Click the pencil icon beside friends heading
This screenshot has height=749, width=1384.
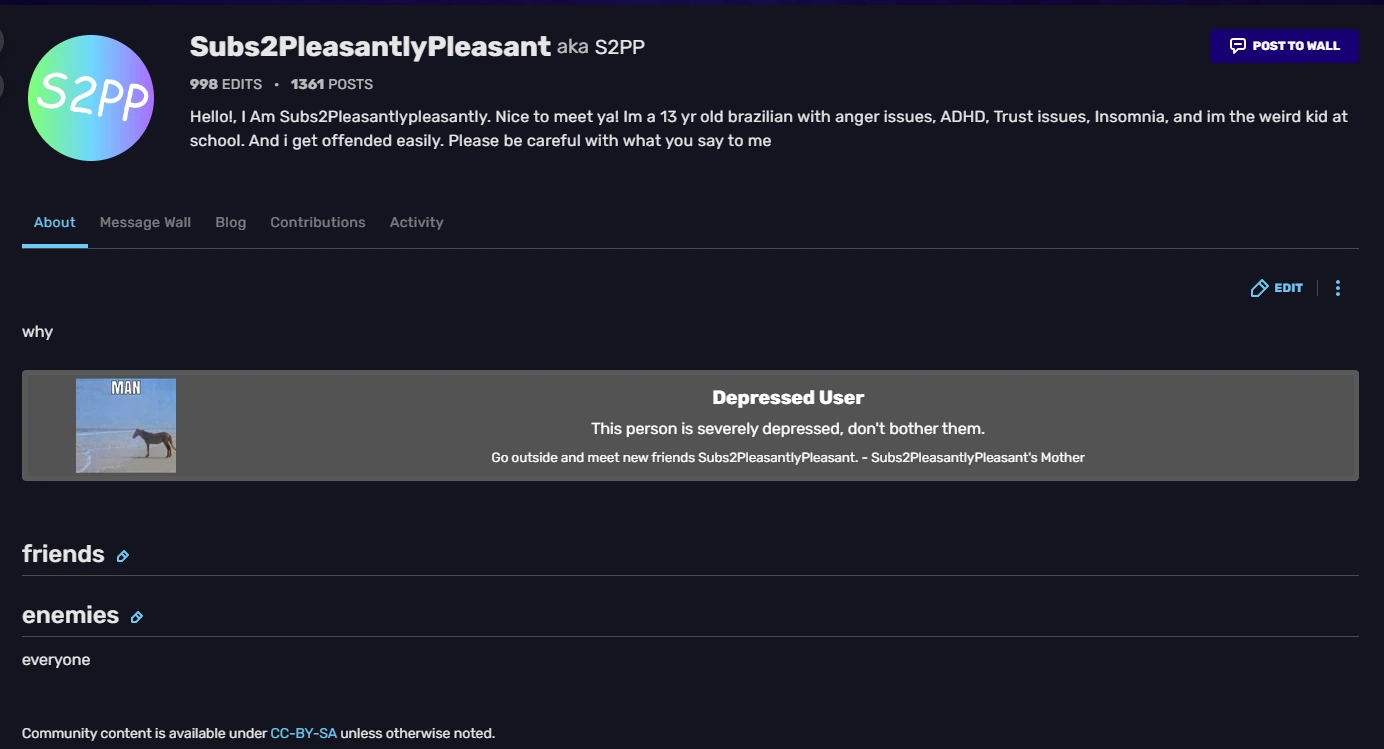pos(123,556)
